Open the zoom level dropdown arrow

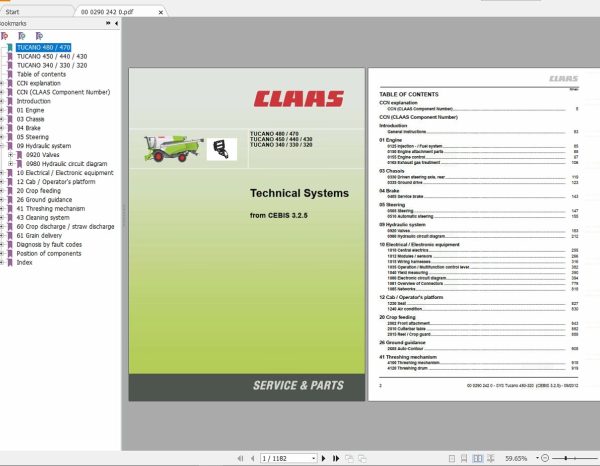(537, 458)
